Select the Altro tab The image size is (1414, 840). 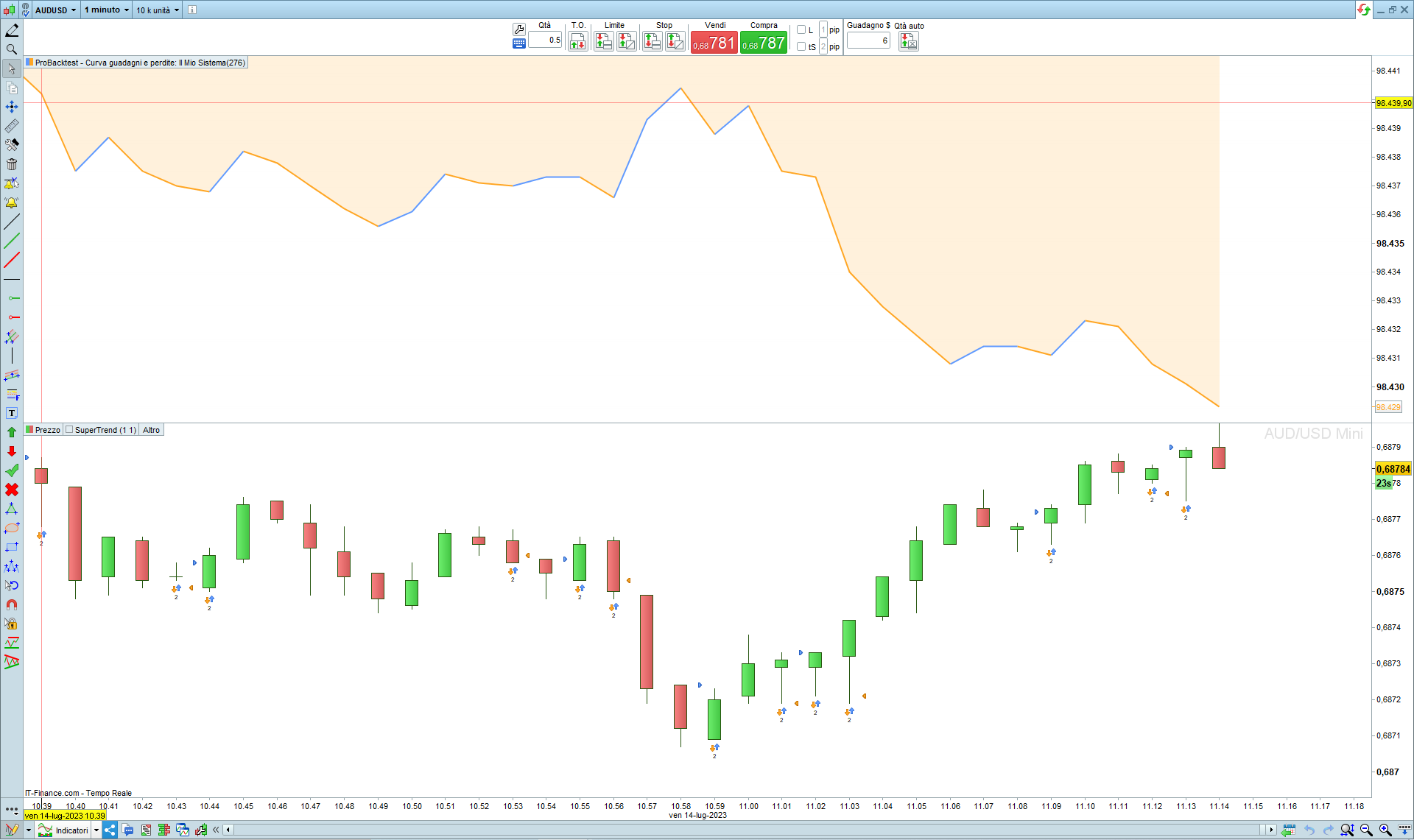pyautogui.click(x=151, y=430)
